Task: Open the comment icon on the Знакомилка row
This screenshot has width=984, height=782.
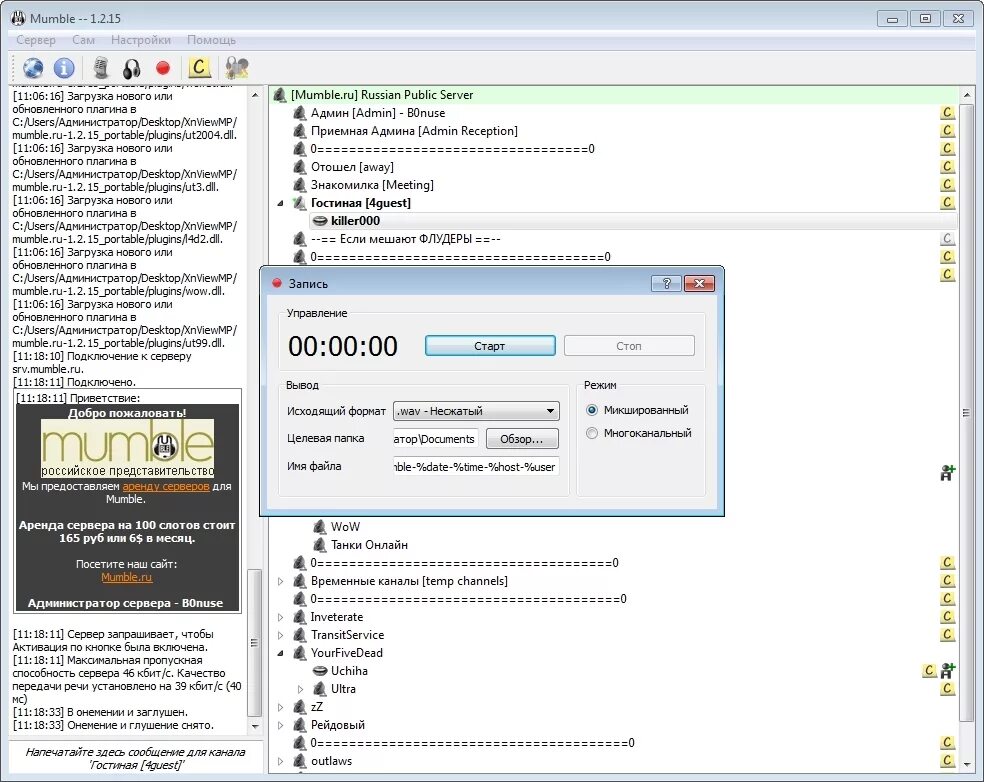Action: pyautogui.click(x=948, y=185)
